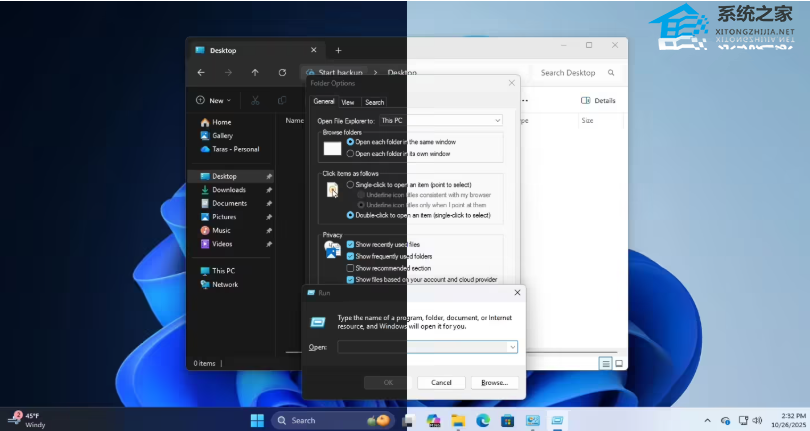The width and height of the screenshot is (810, 431).
Task: Switch to the View tab in Folder Options
Action: [x=348, y=102]
